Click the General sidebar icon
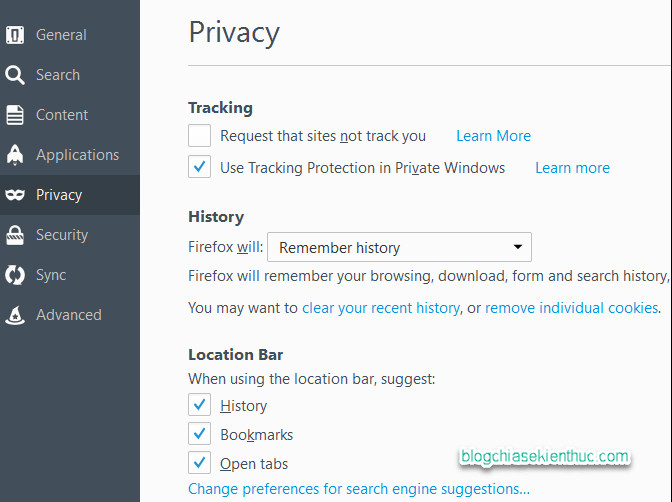Screen dimensions: 672x502 click(x=15, y=35)
